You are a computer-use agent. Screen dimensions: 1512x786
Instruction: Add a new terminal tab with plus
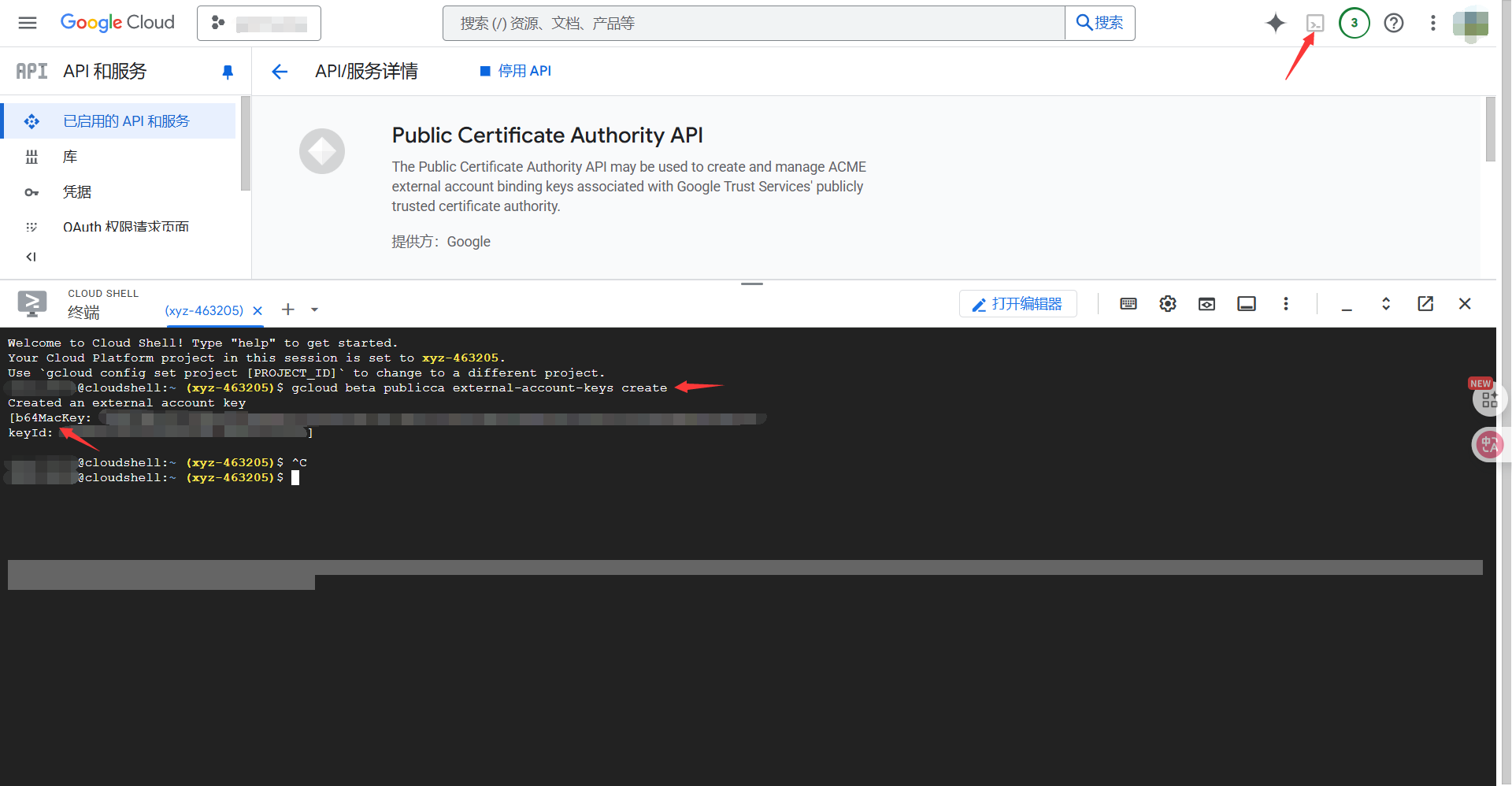288,310
